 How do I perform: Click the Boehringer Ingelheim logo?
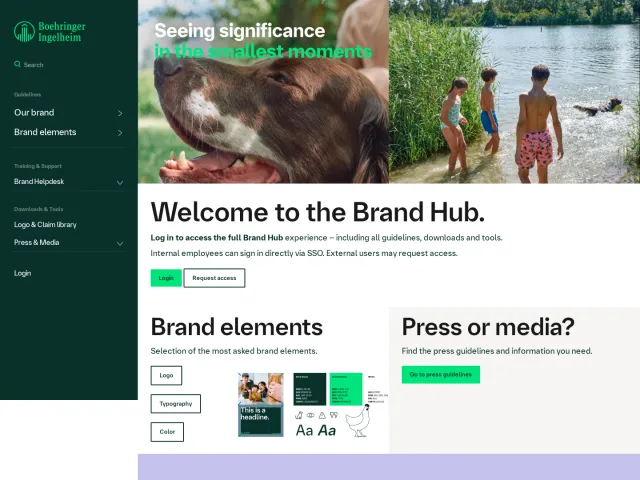(50, 32)
